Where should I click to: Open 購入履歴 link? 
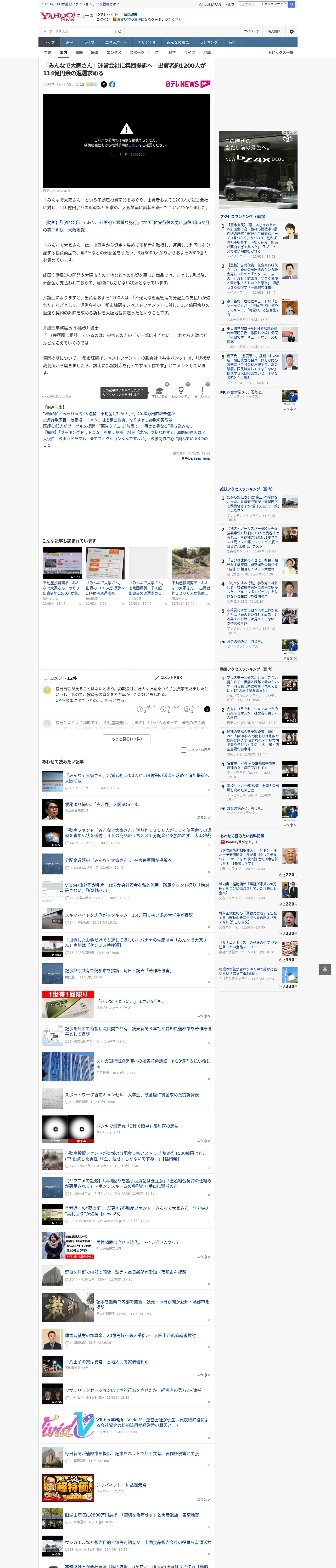pos(274,32)
